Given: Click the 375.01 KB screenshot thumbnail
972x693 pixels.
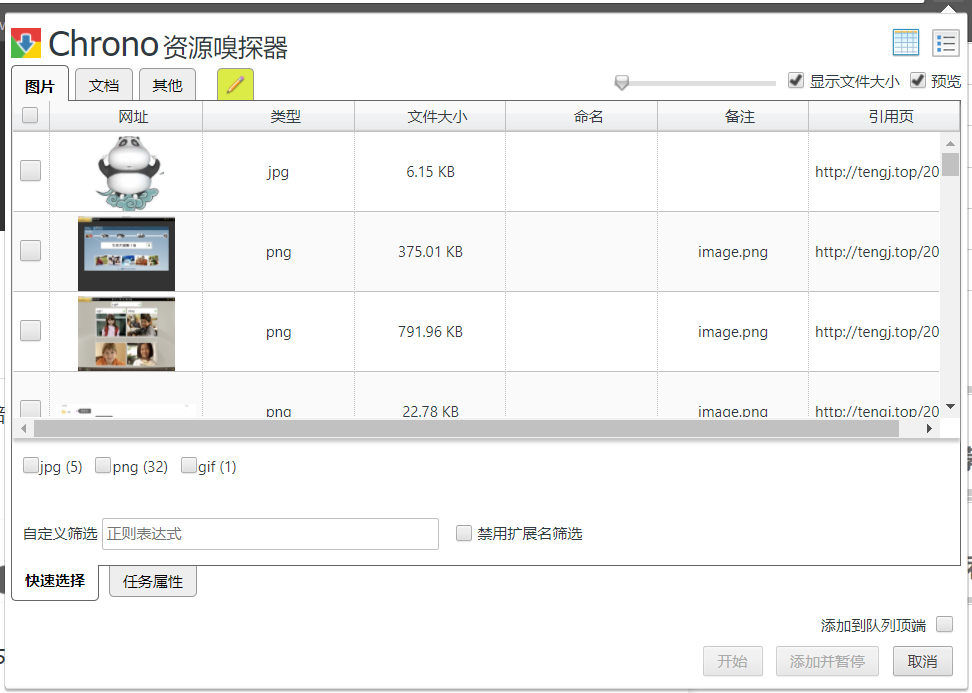Looking at the screenshot, I should pos(126,254).
